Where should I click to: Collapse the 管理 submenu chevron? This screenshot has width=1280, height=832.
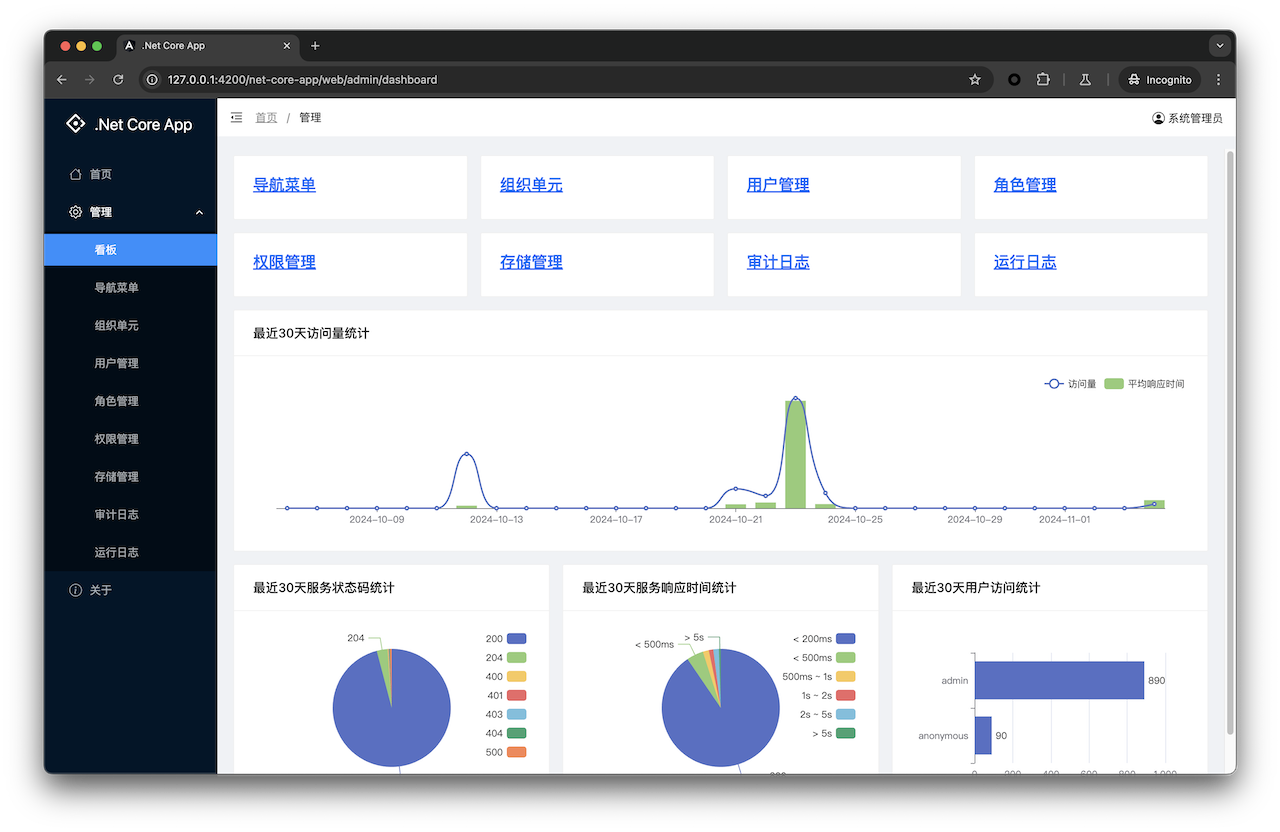[x=199, y=212]
